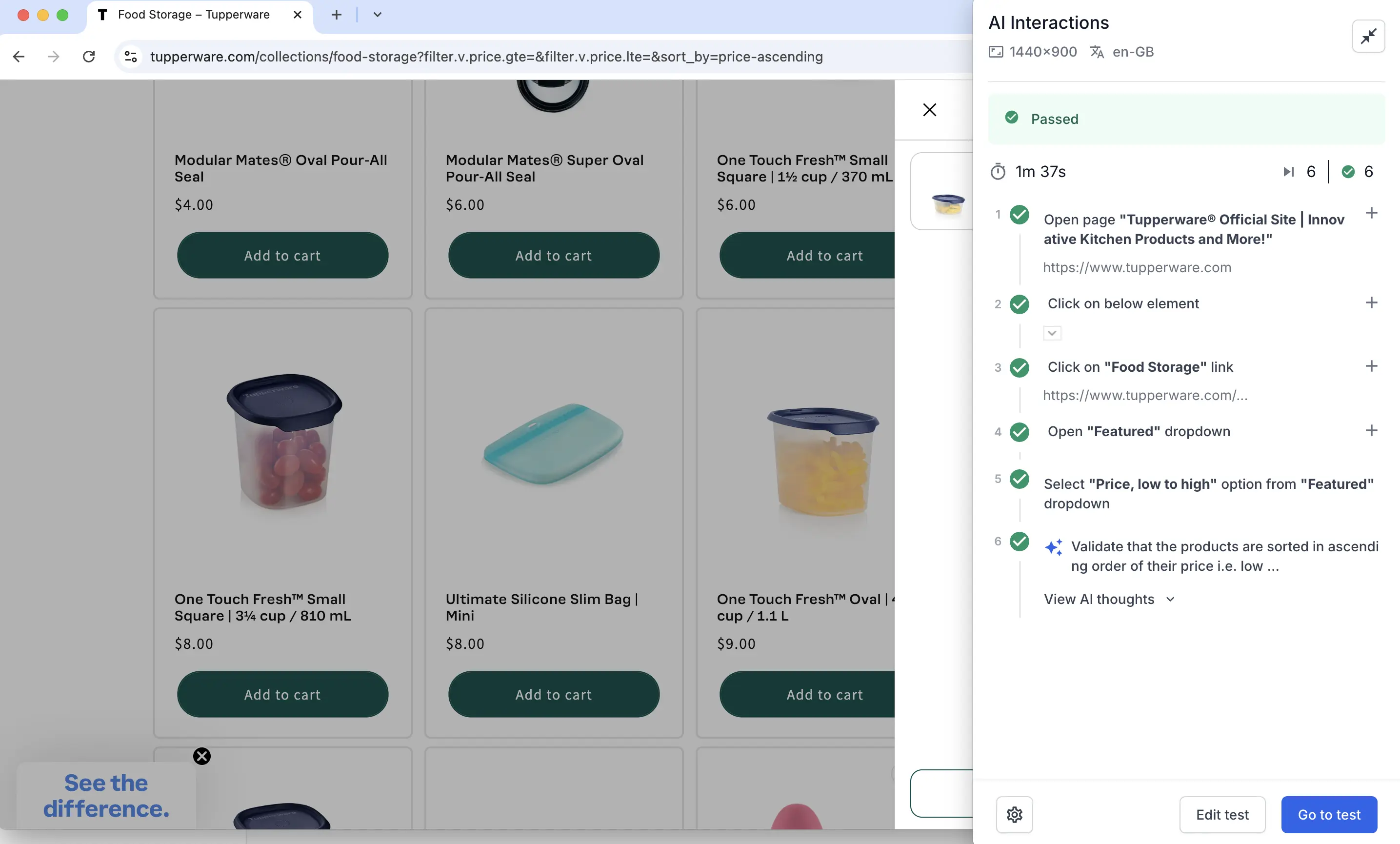This screenshot has height=844, width=1400.
Task: Open the cherry tomato container product image
Action: coord(283,442)
